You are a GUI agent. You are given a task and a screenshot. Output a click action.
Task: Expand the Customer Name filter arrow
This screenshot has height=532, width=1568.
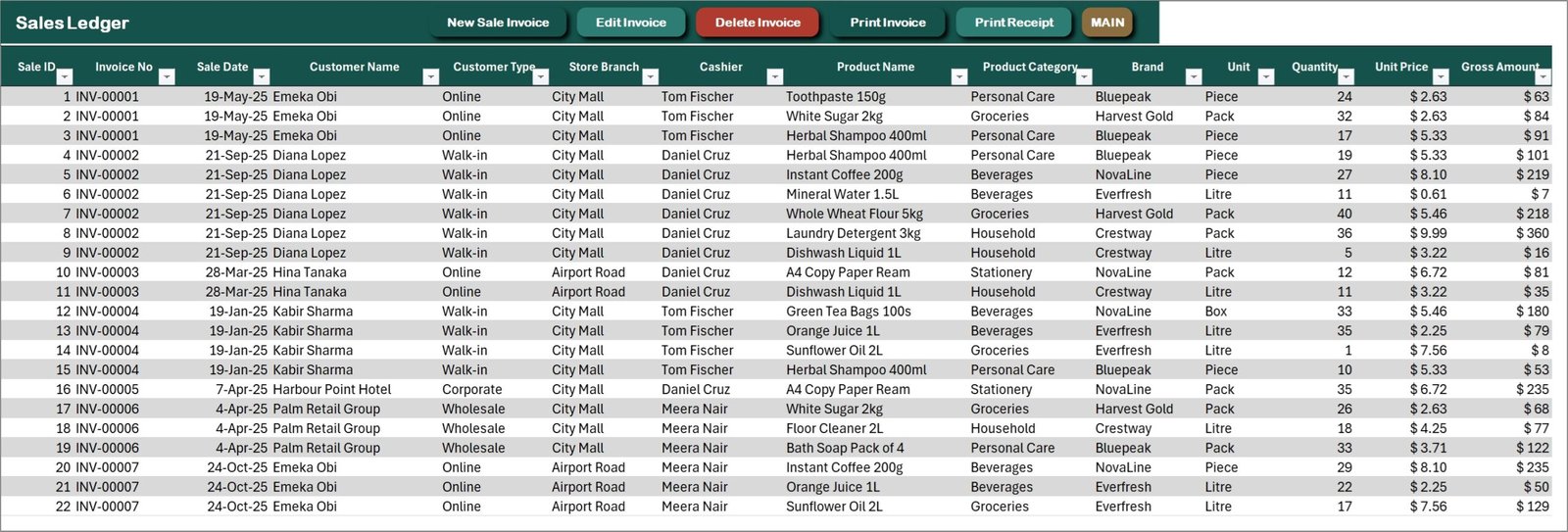tap(430, 76)
